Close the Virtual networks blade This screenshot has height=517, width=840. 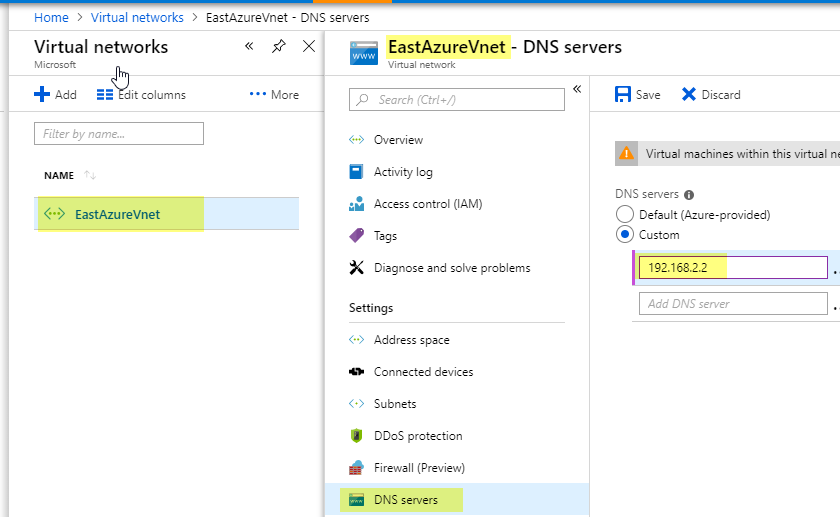(x=309, y=46)
